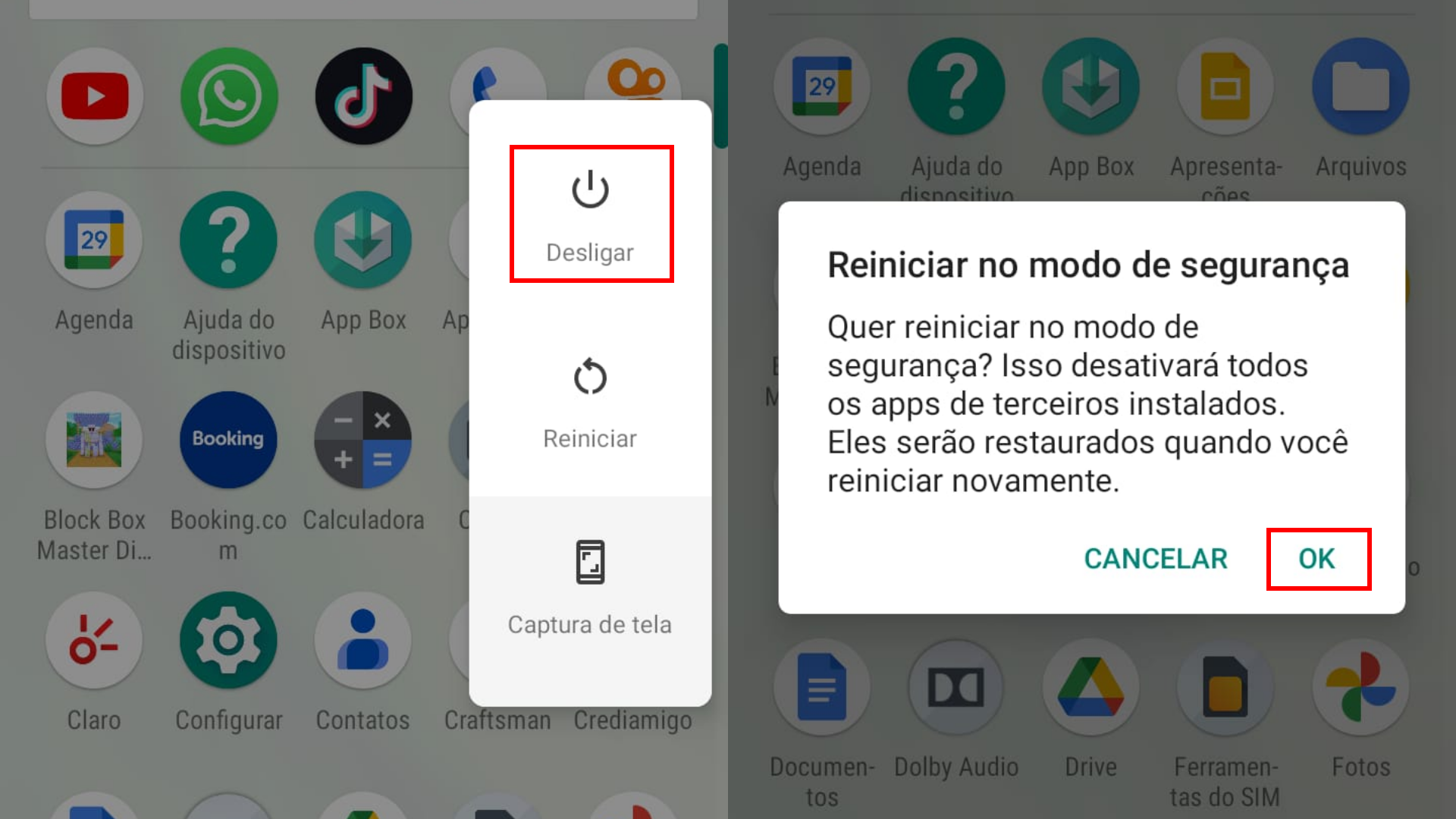The image size is (1456, 819).
Task: Open WhatsApp app
Action: click(228, 97)
